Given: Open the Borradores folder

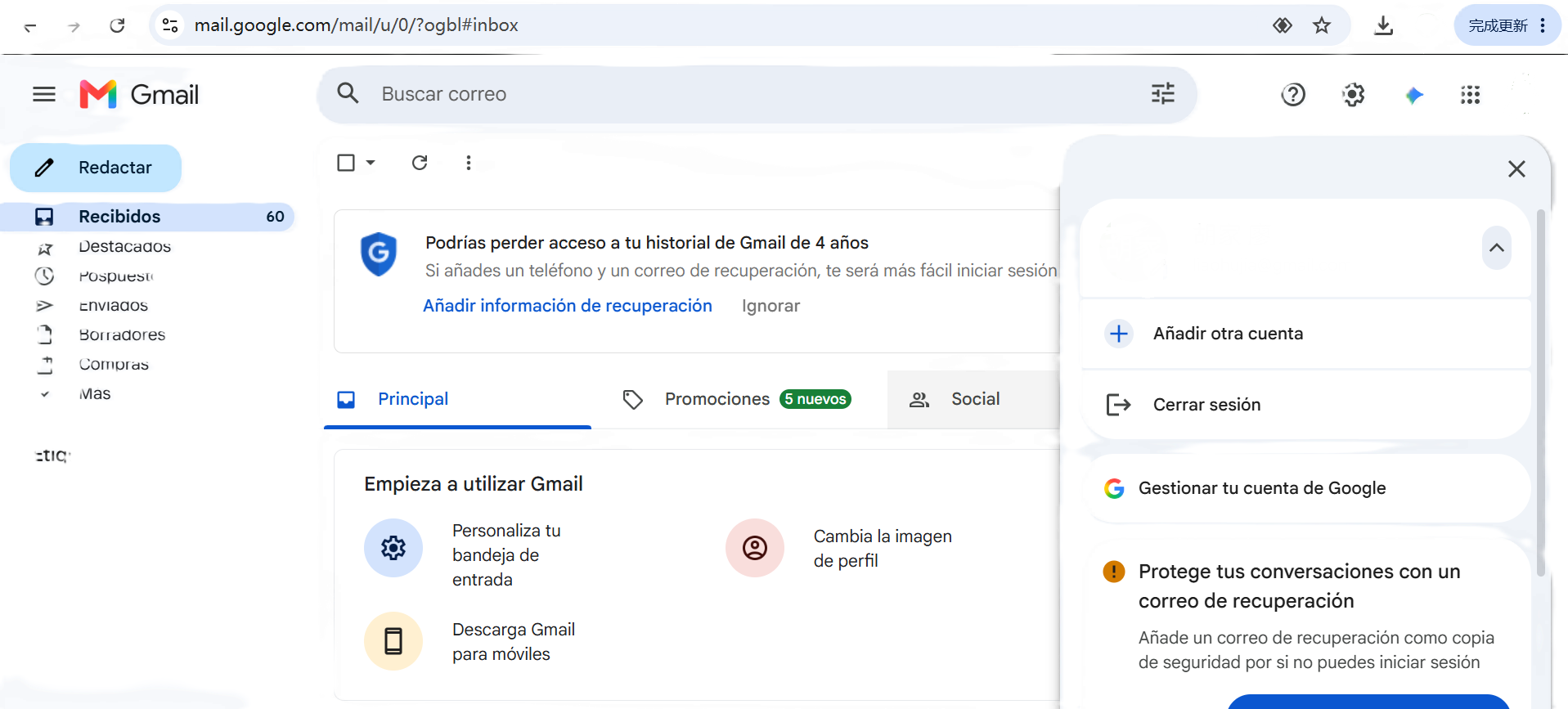Looking at the screenshot, I should coord(122,335).
